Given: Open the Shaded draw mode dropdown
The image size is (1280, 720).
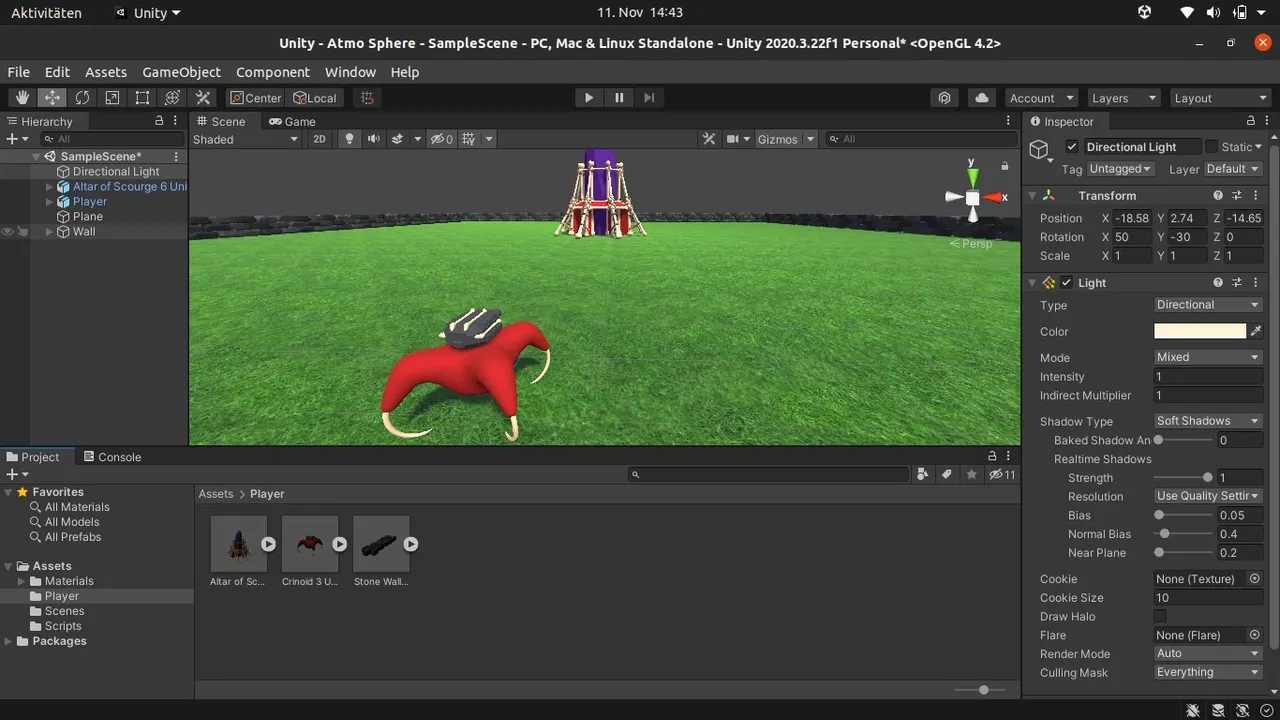Looking at the screenshot, I should click(x=245, y=139).
